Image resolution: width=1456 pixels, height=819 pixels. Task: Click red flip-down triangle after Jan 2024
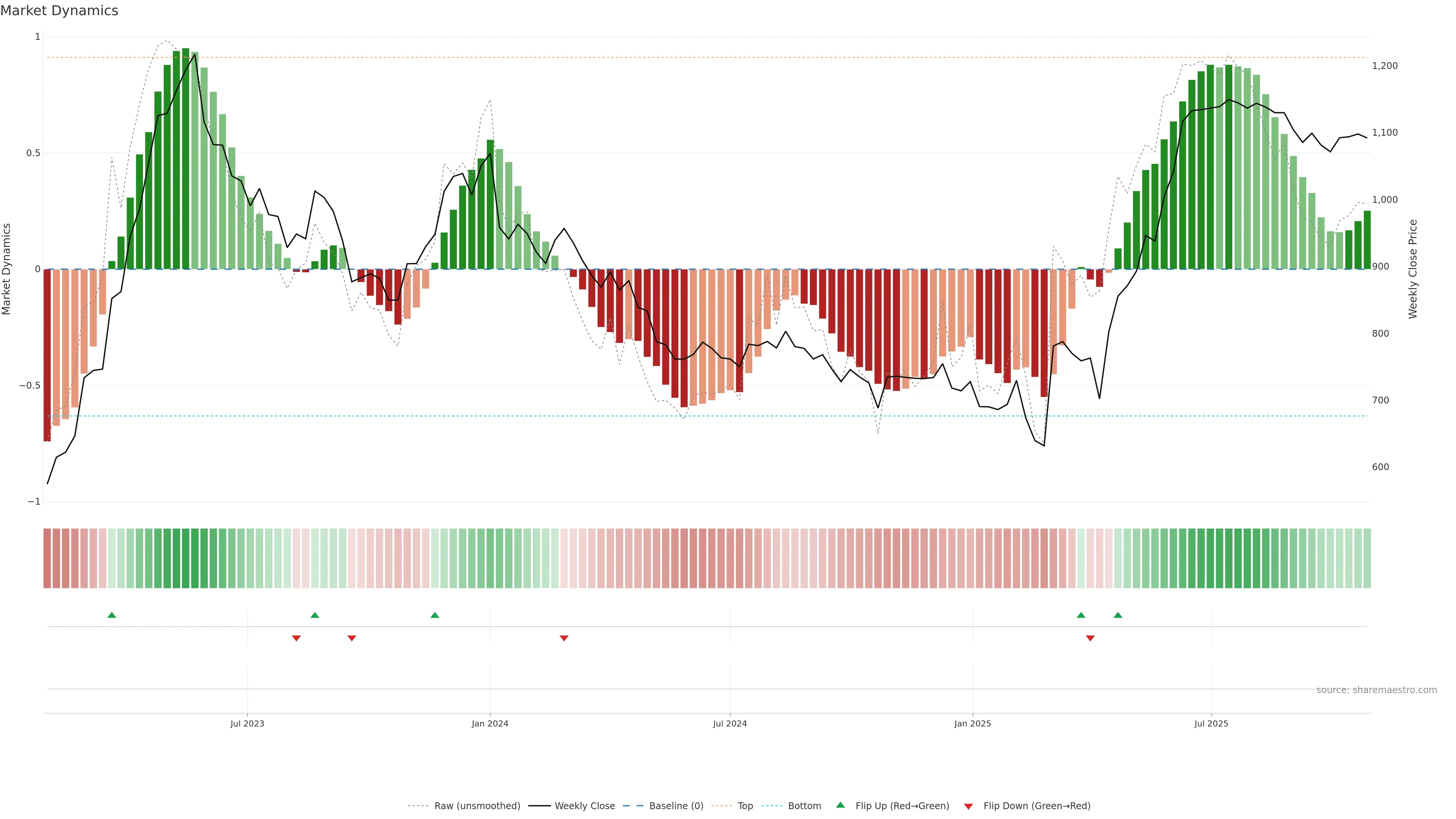(x=564, y=638)
